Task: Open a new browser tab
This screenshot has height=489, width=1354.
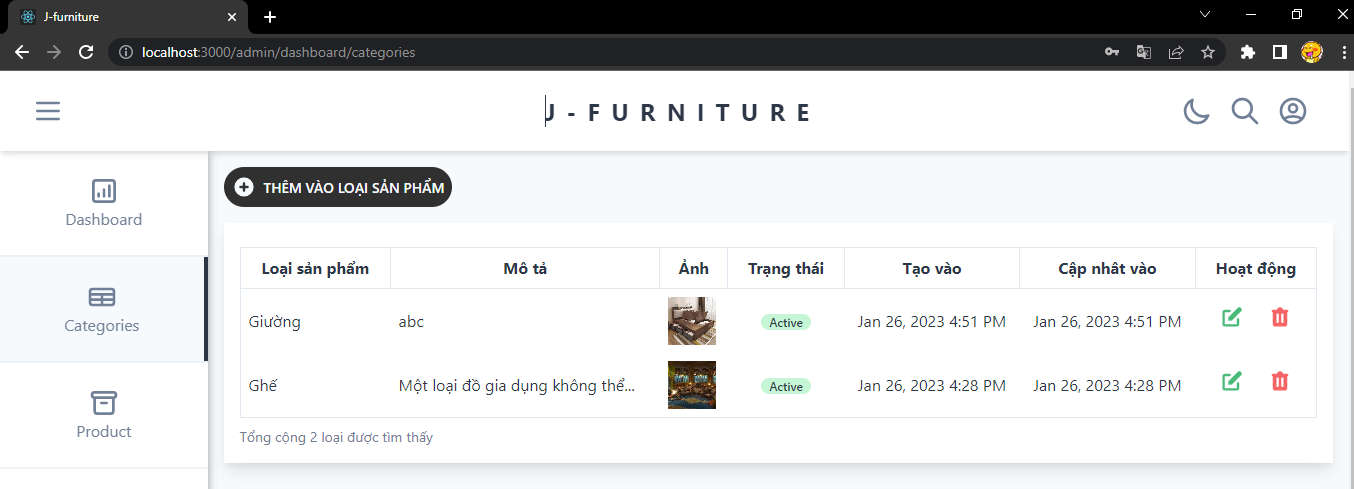Action: (269, 17)
